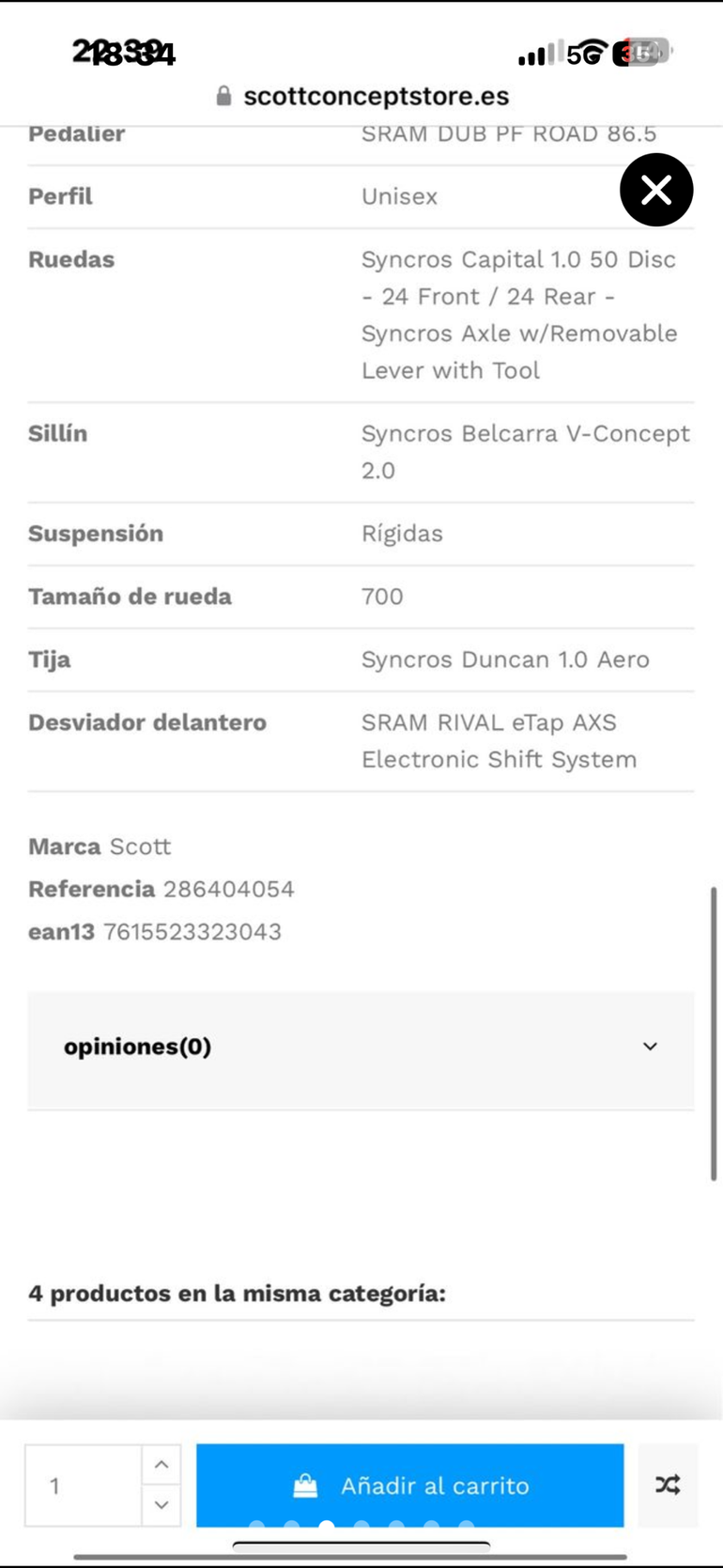Viewport: 723px width, 1568px height.
Task: Select the Referencia number 286404054
Action: pyautogui.click(x=229, y=889)
